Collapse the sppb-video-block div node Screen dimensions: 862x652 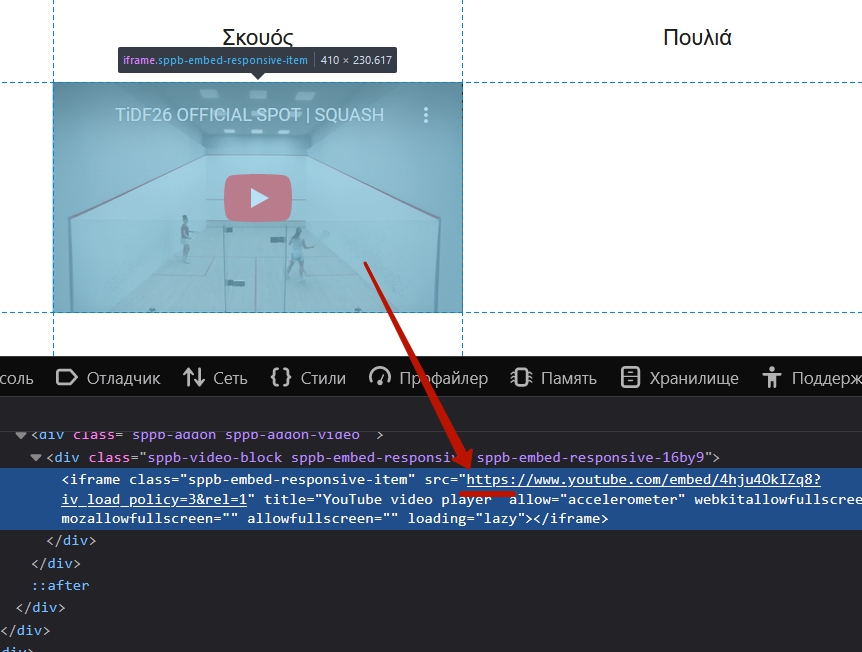click(37, 457)
